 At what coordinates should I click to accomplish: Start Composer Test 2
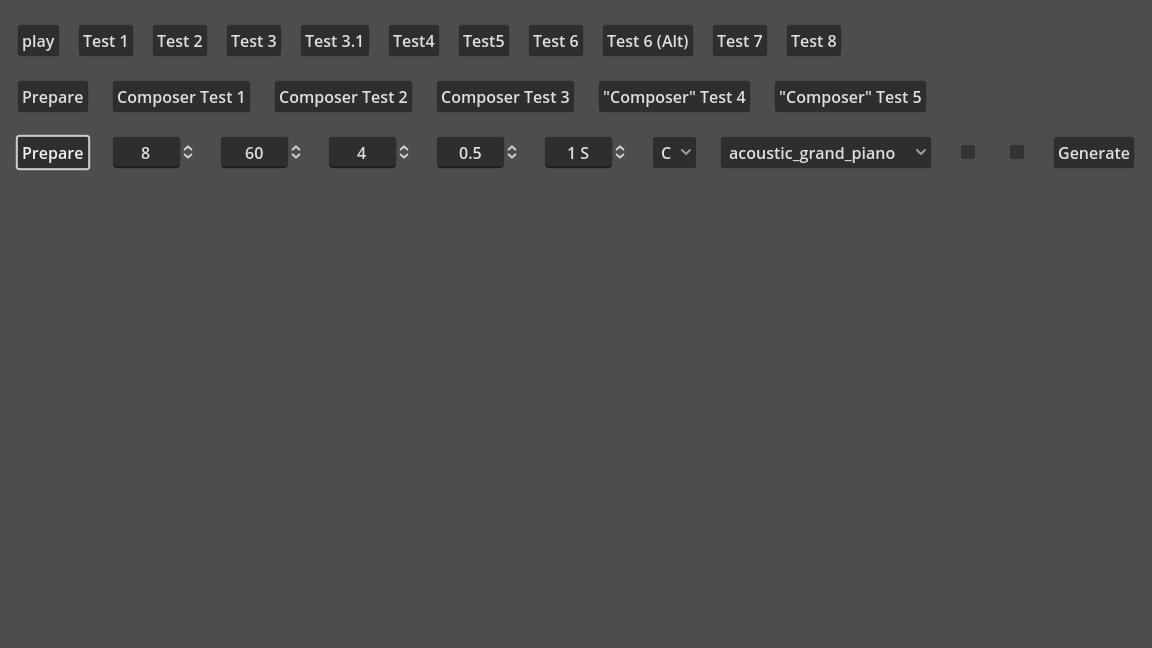pos(343,97)
